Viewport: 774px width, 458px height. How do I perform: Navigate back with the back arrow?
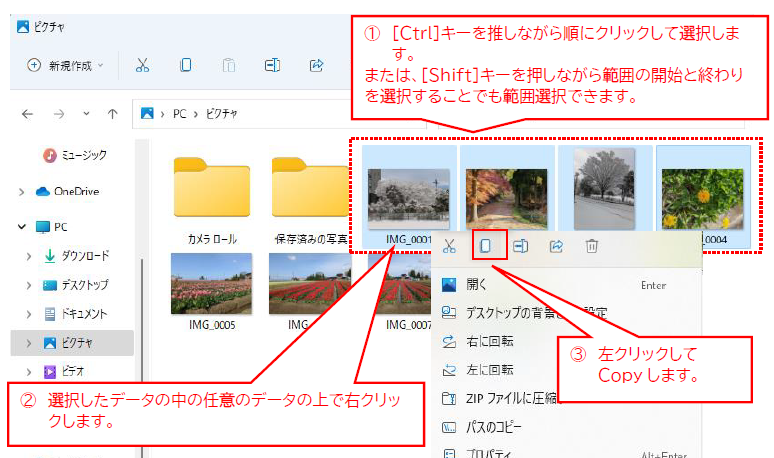point(27,114)
